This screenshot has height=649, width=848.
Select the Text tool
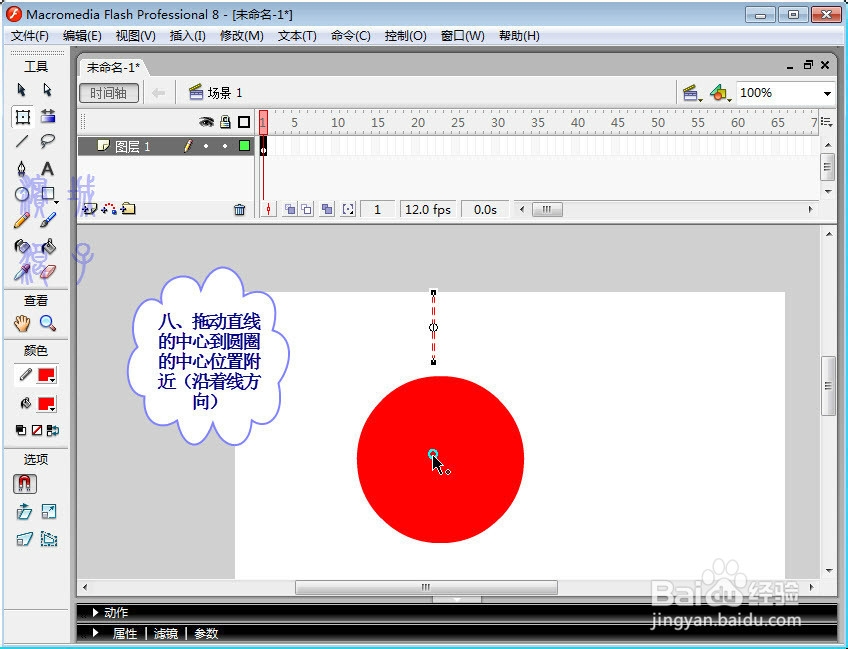(48, 169)
